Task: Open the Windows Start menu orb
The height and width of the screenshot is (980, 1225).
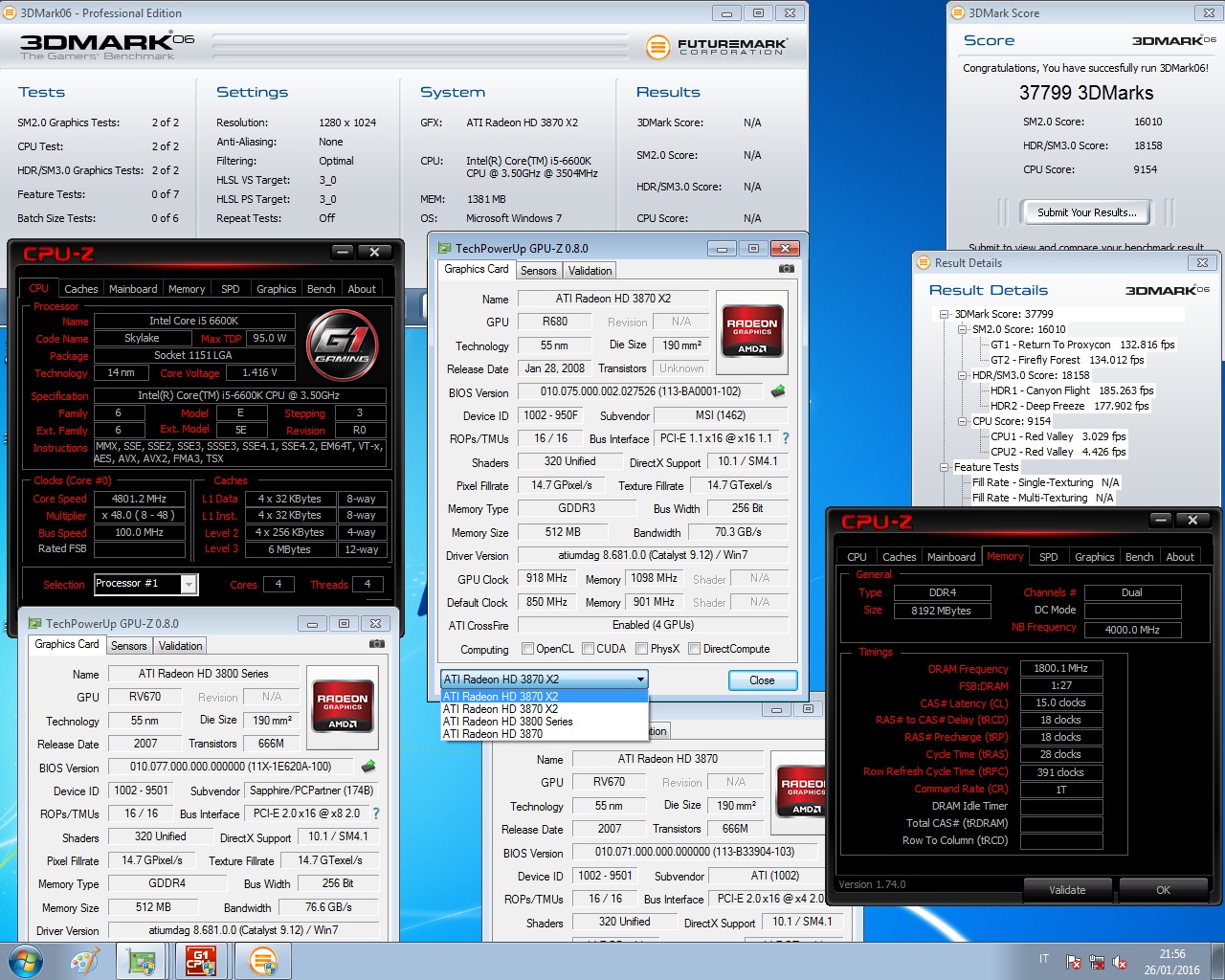Action: coord(26,961)
